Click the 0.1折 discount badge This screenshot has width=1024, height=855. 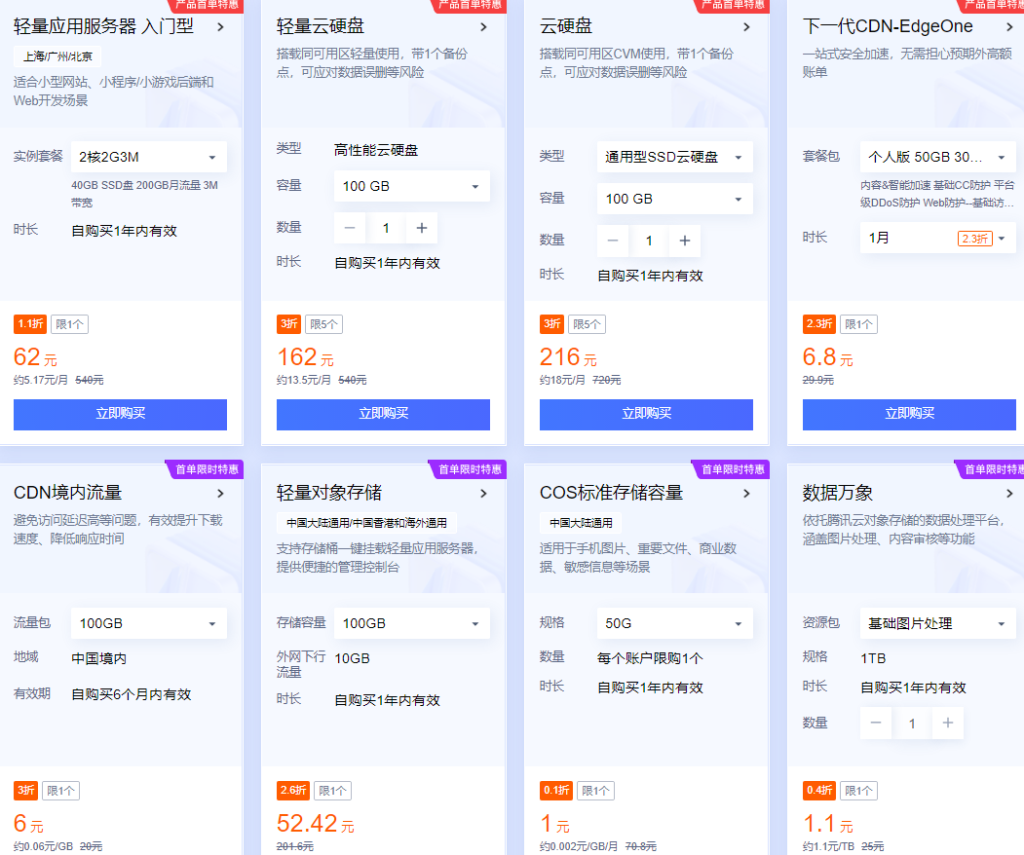coord(556,790)
